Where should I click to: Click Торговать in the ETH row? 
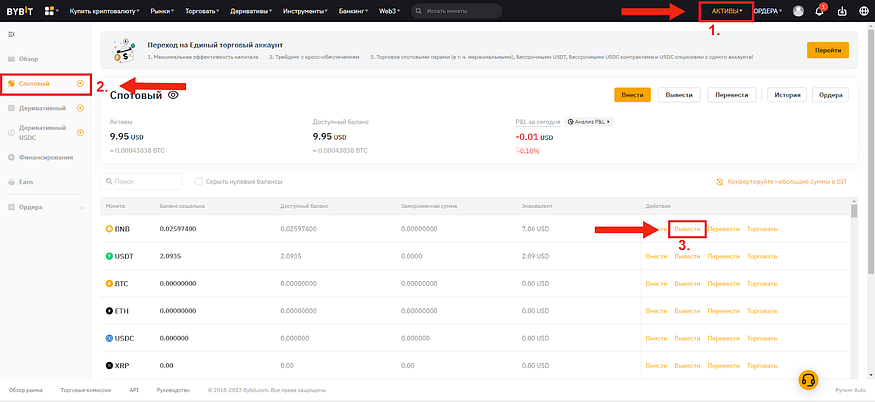click(762, 311)
